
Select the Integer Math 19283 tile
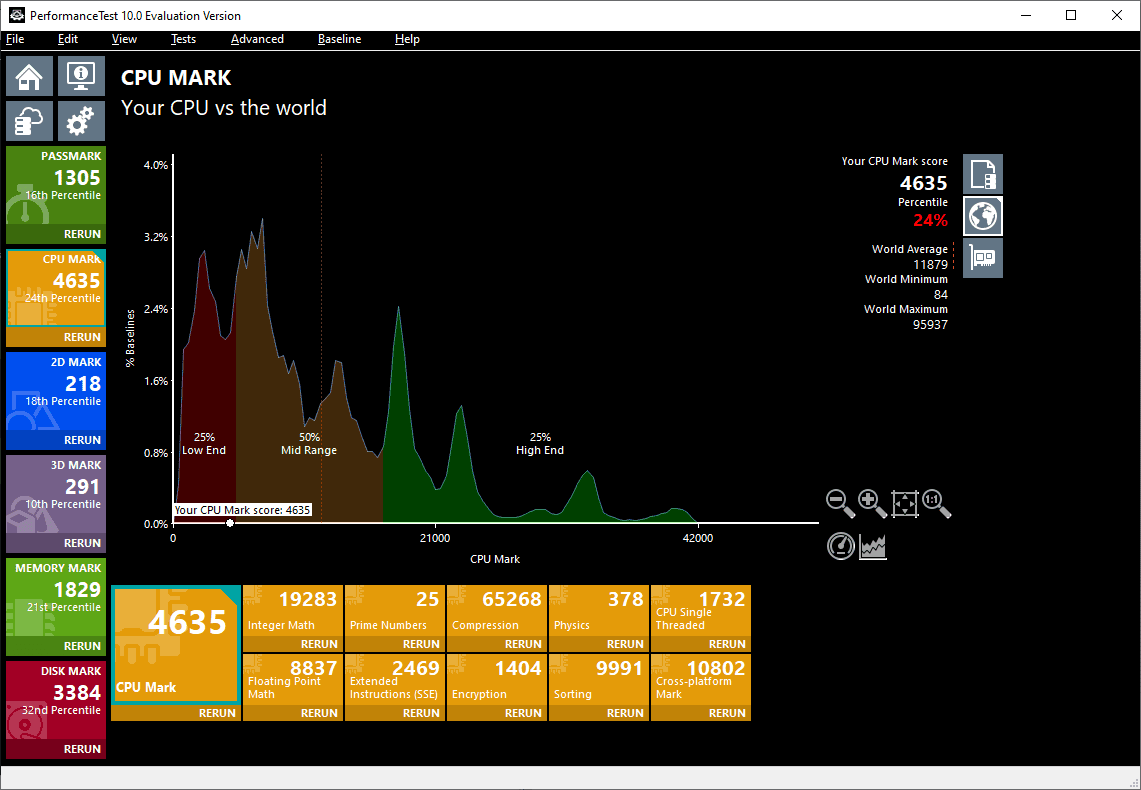(293, 611)
